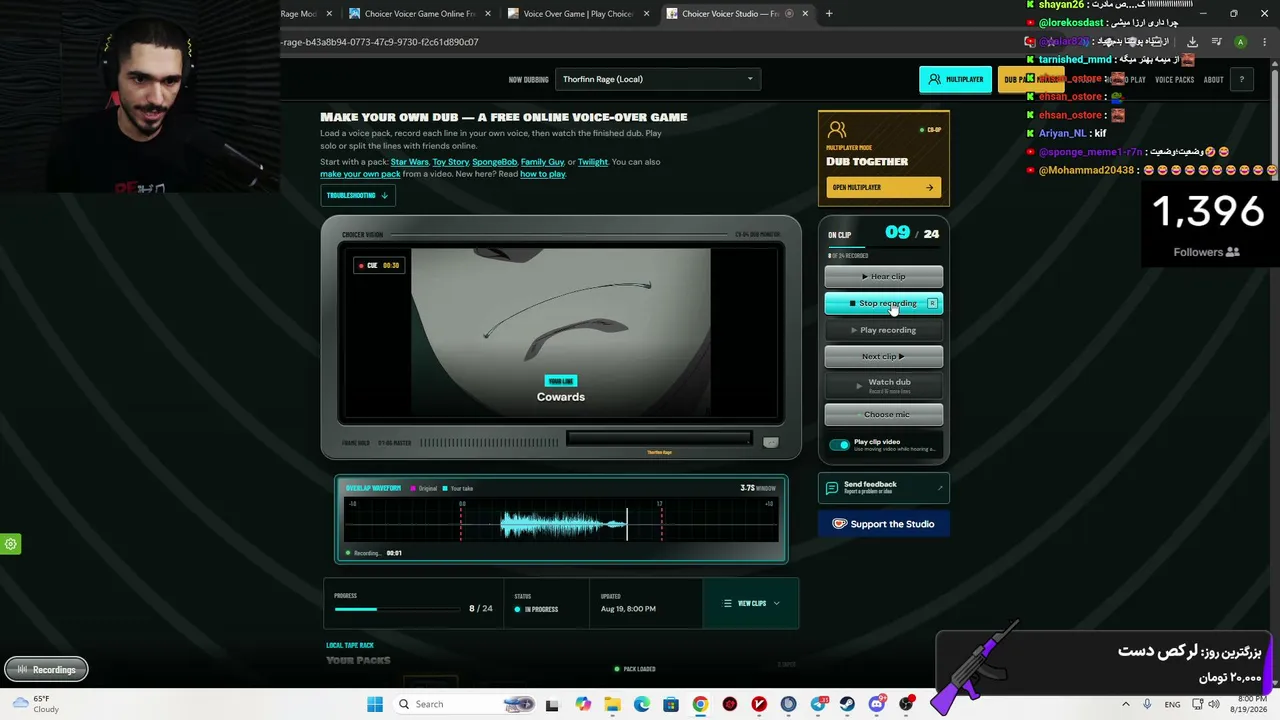Open the browser profile avatar
This screenshot has width=1280, height=720.
point(1240,42)
